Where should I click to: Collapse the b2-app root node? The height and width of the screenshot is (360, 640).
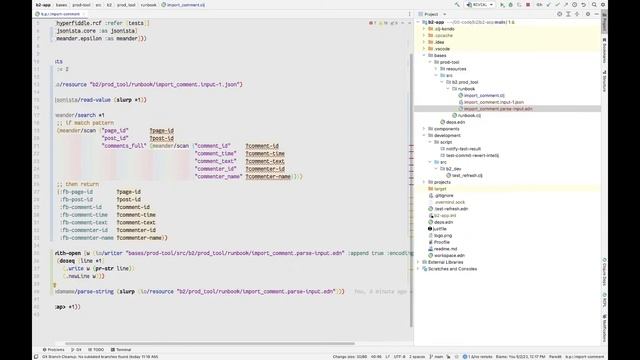[x=418, y=22]
